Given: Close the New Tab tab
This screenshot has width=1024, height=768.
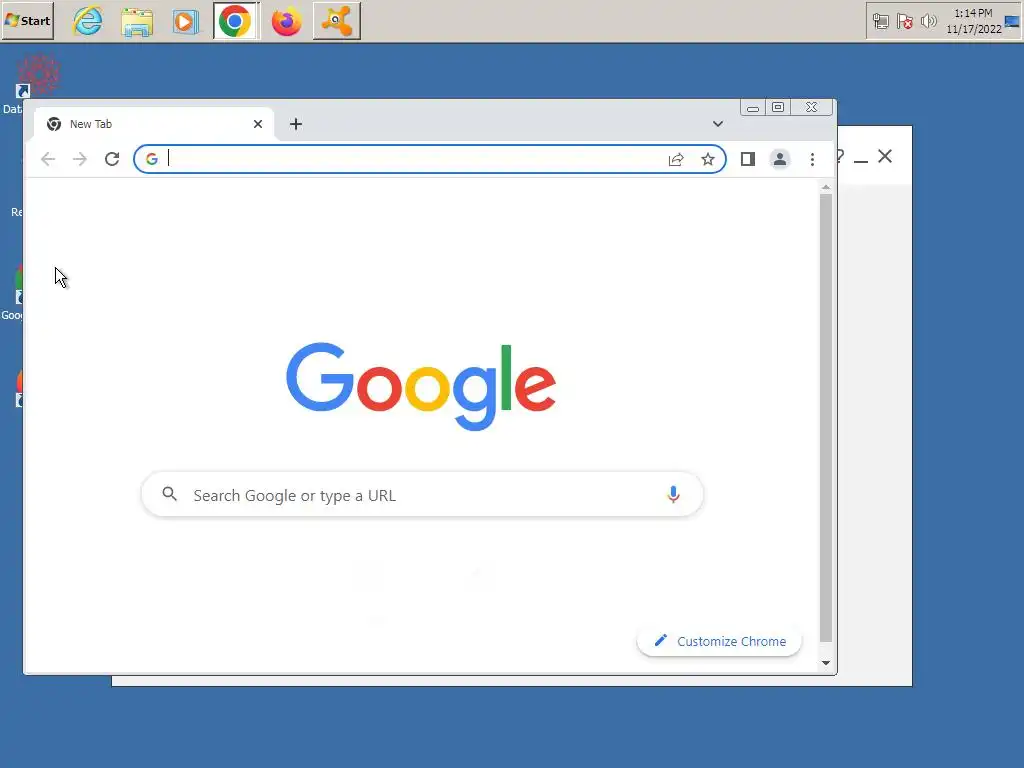Looking at the screenshot, I should 258,124.
